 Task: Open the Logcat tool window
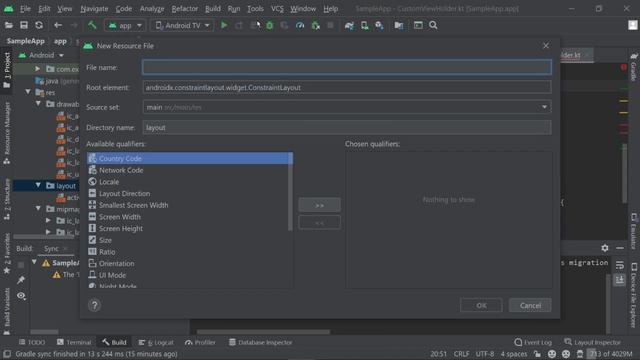pos(156,342)
